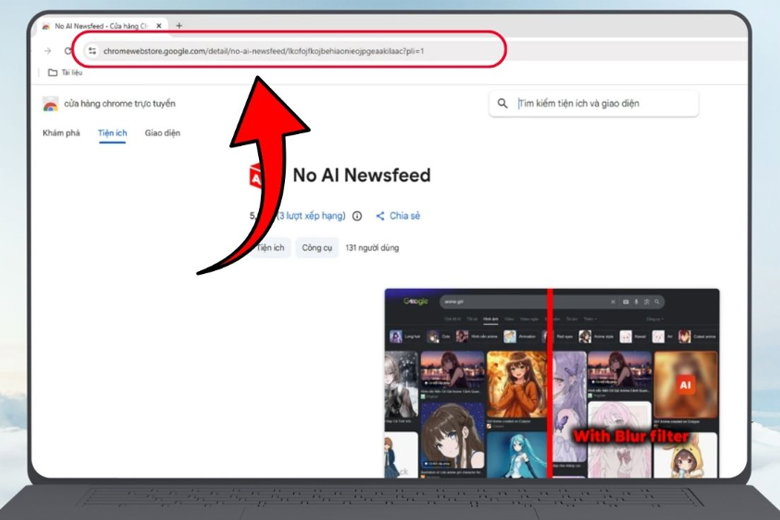Viewport: 780px width, 520px height.
Task: Open a new browser tab
Action: (179, 25)
